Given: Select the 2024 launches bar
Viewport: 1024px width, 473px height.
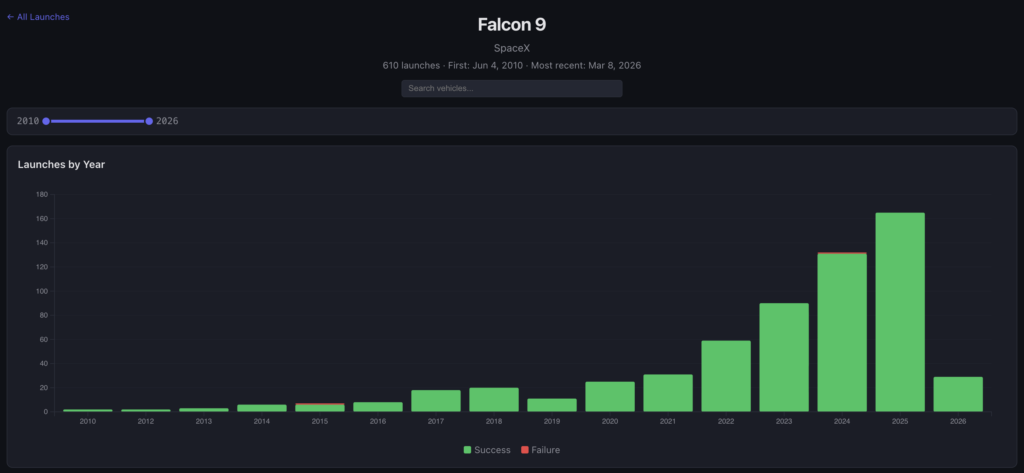Looking at the screenshot, I should [842, 333].
